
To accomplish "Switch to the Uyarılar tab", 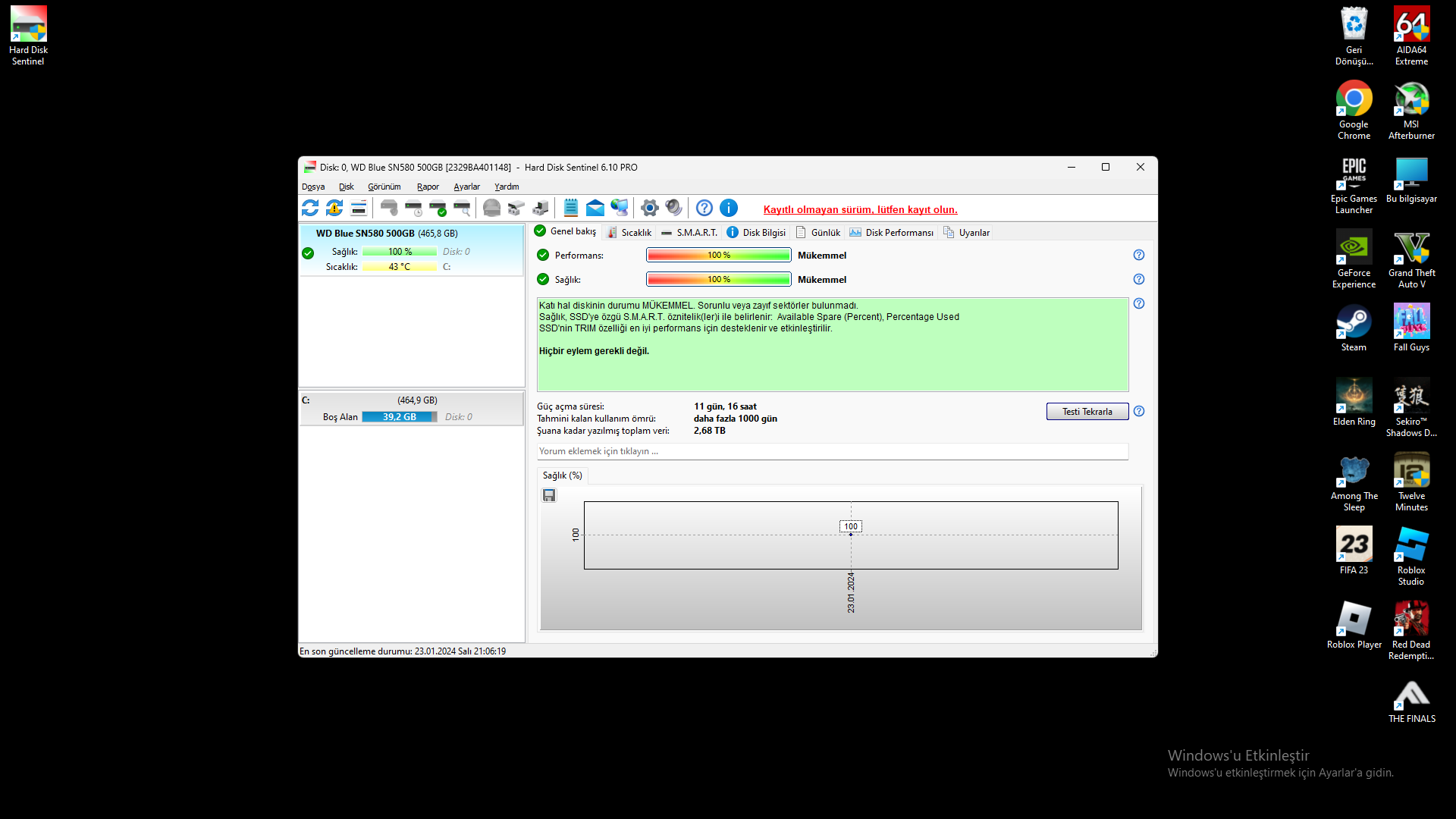I will (967, 233).
